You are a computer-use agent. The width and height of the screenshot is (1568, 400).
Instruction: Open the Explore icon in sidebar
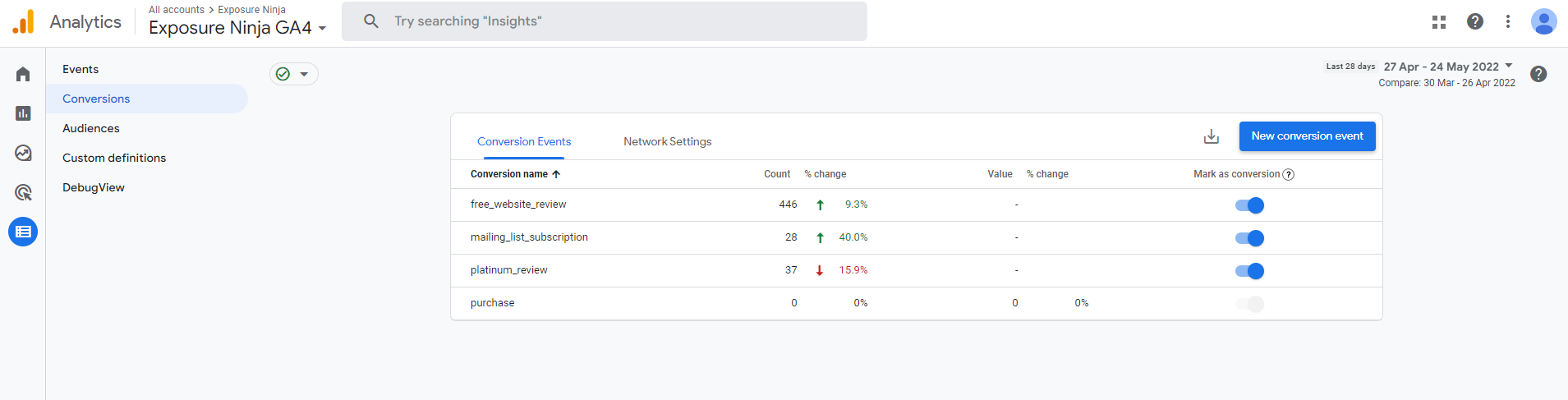tap(23, 154)
